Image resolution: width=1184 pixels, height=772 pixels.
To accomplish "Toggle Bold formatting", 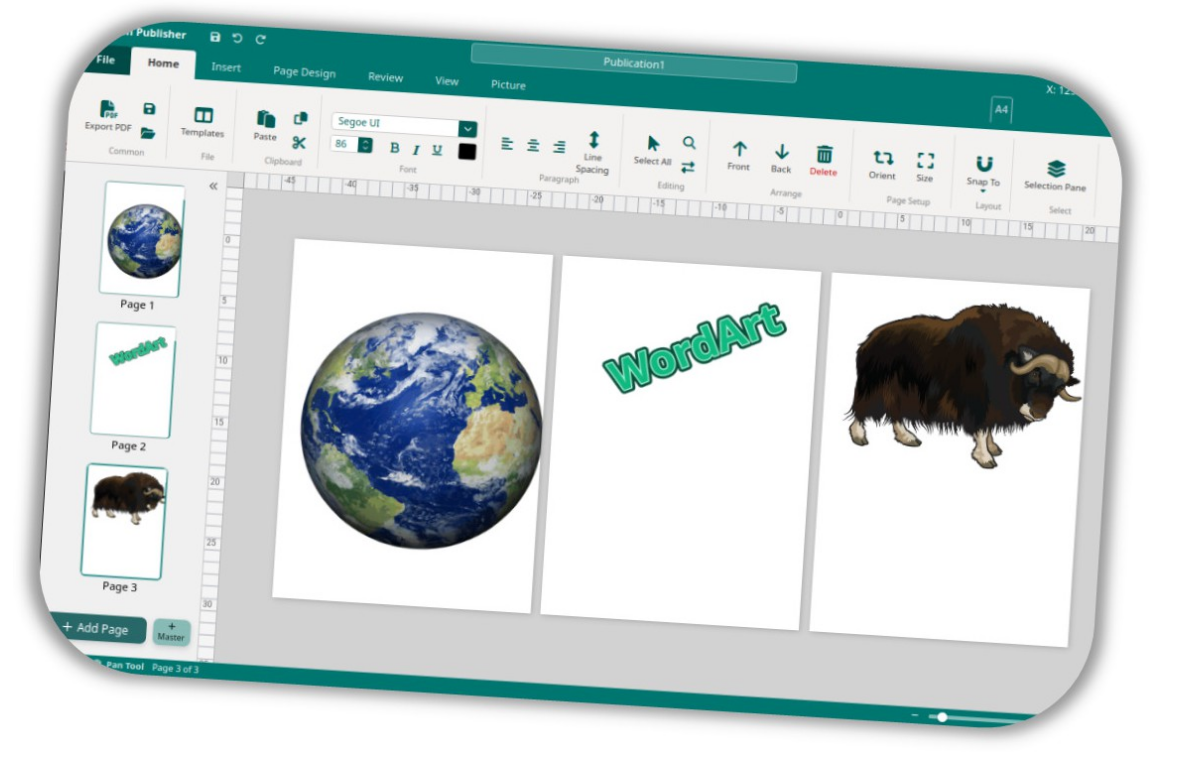I will 394,147.
